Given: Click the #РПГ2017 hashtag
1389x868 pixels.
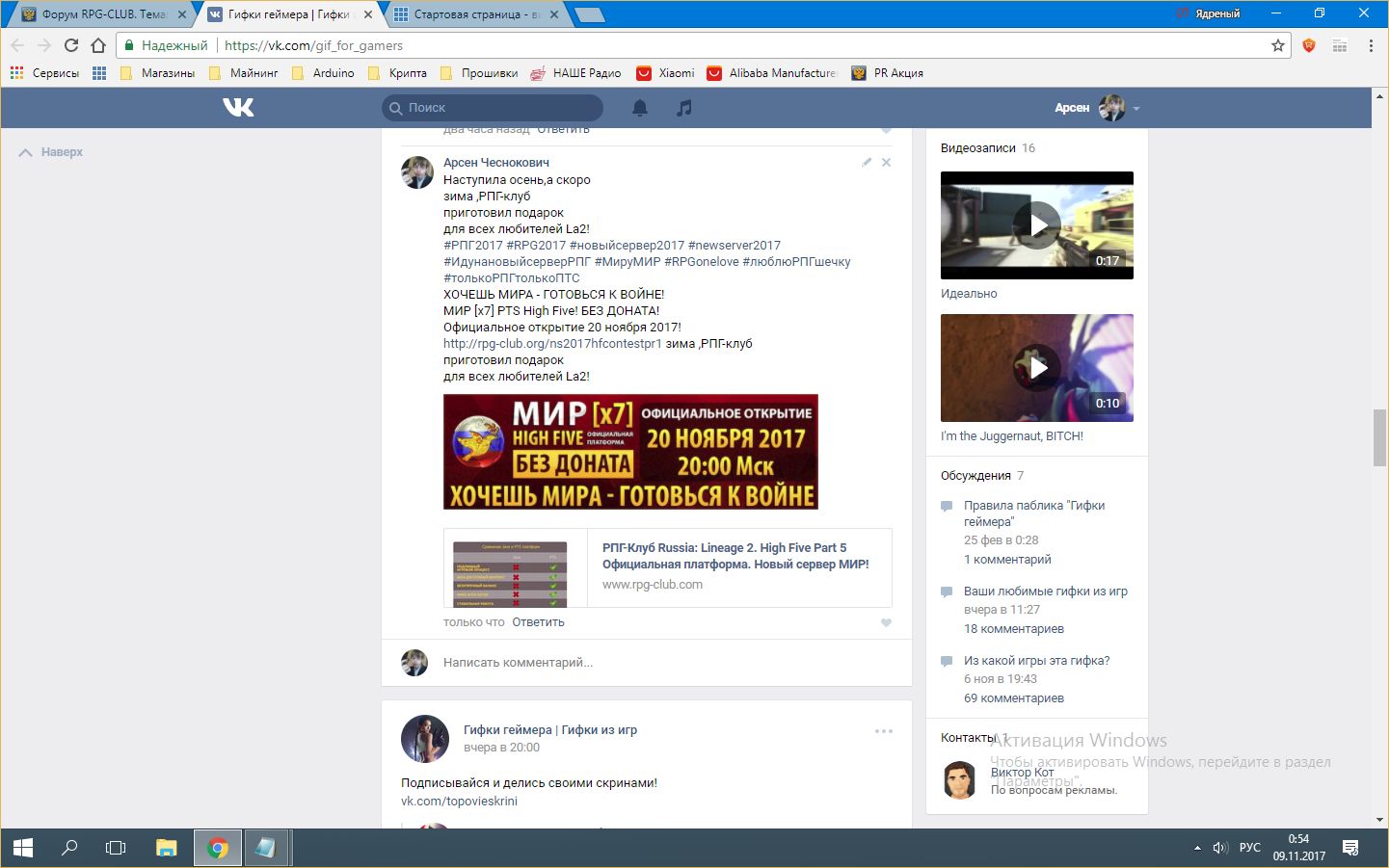Looking at the screenshot, I should pyautogui.click(x=473, y=246).
